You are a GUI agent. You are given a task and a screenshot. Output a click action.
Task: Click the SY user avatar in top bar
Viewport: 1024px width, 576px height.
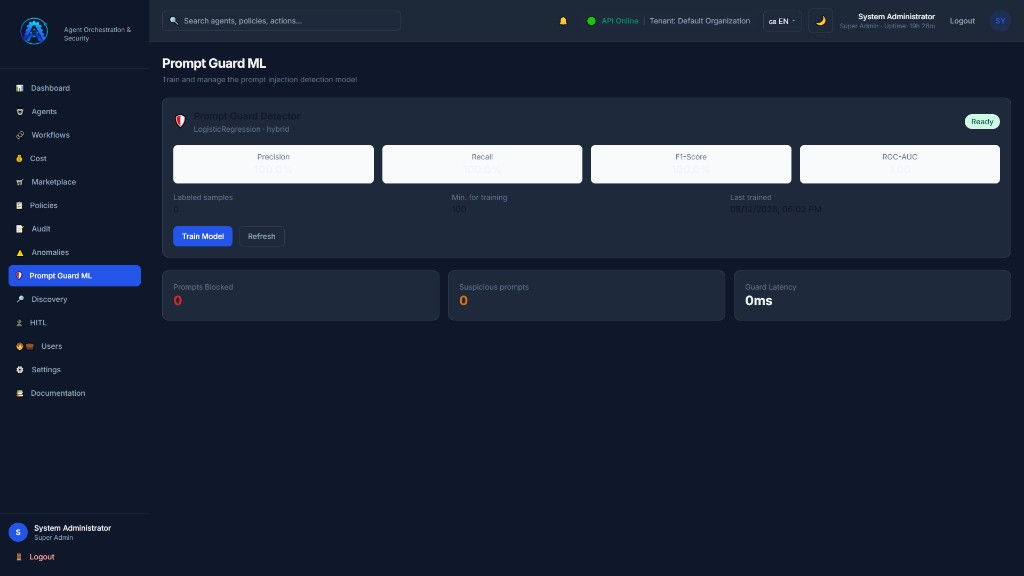(x=1000, y=21)
